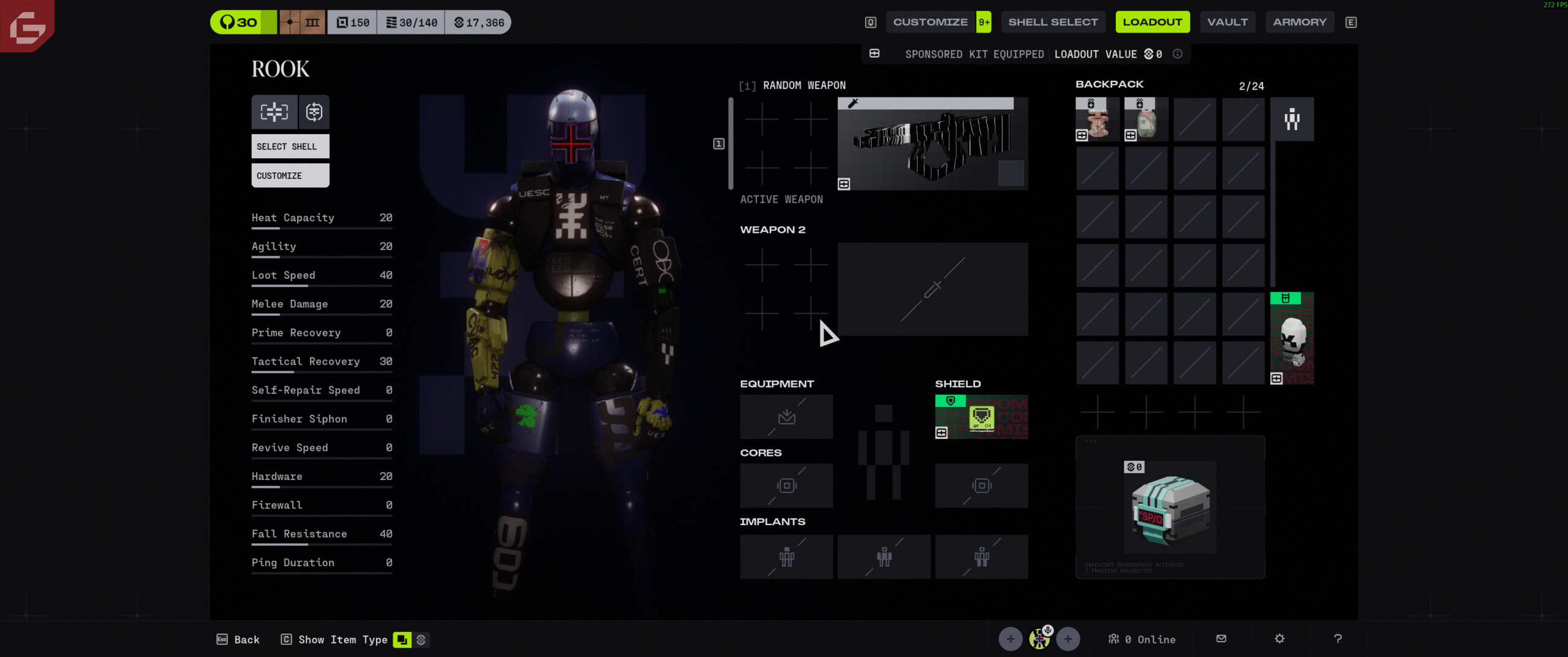Switch to the Armory tab
Image resolution: width=1568 pixels, height=657 pixels.
pyautogui.click(x=1299, y=22)
